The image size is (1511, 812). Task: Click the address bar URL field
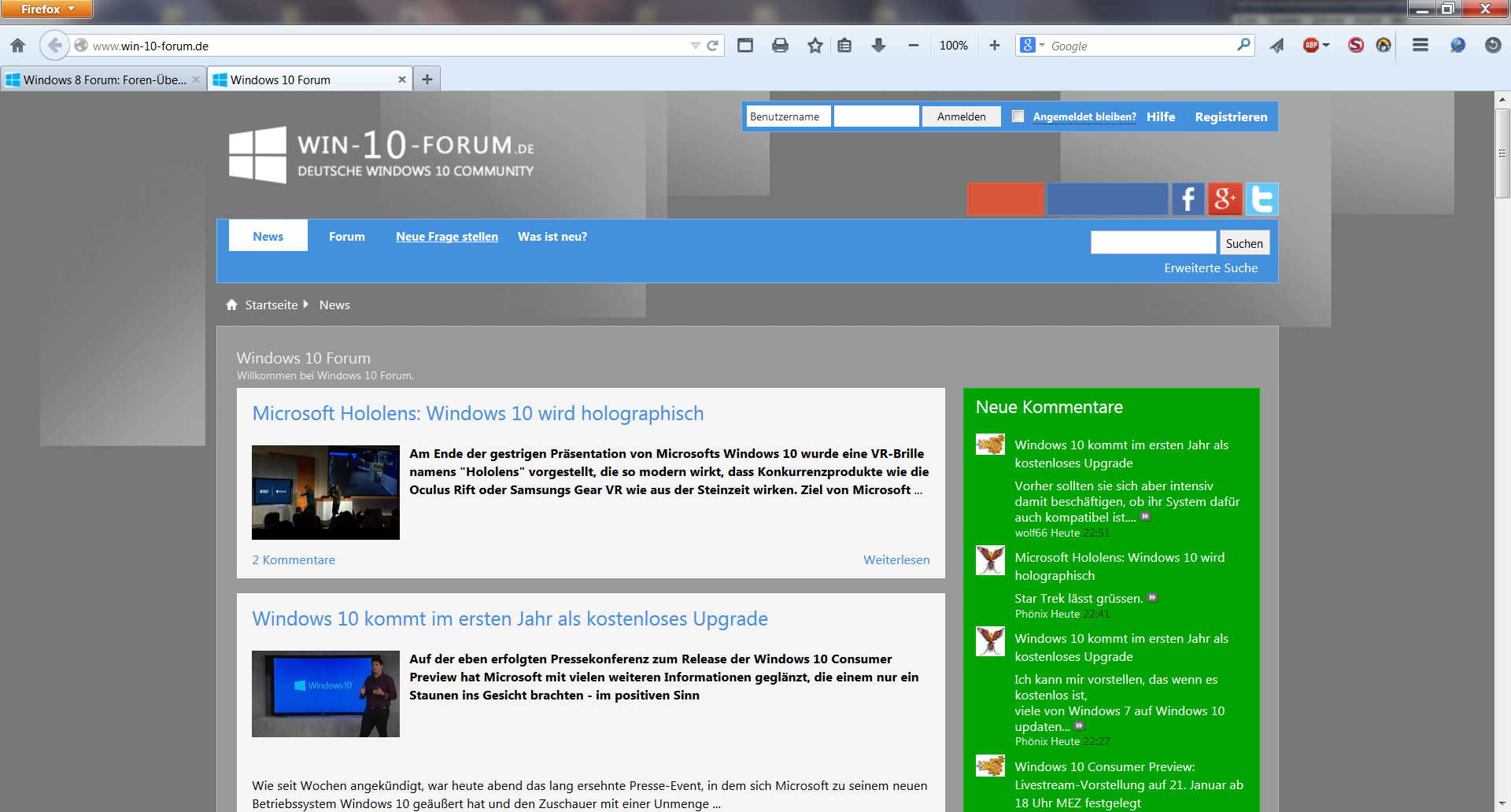386,46
